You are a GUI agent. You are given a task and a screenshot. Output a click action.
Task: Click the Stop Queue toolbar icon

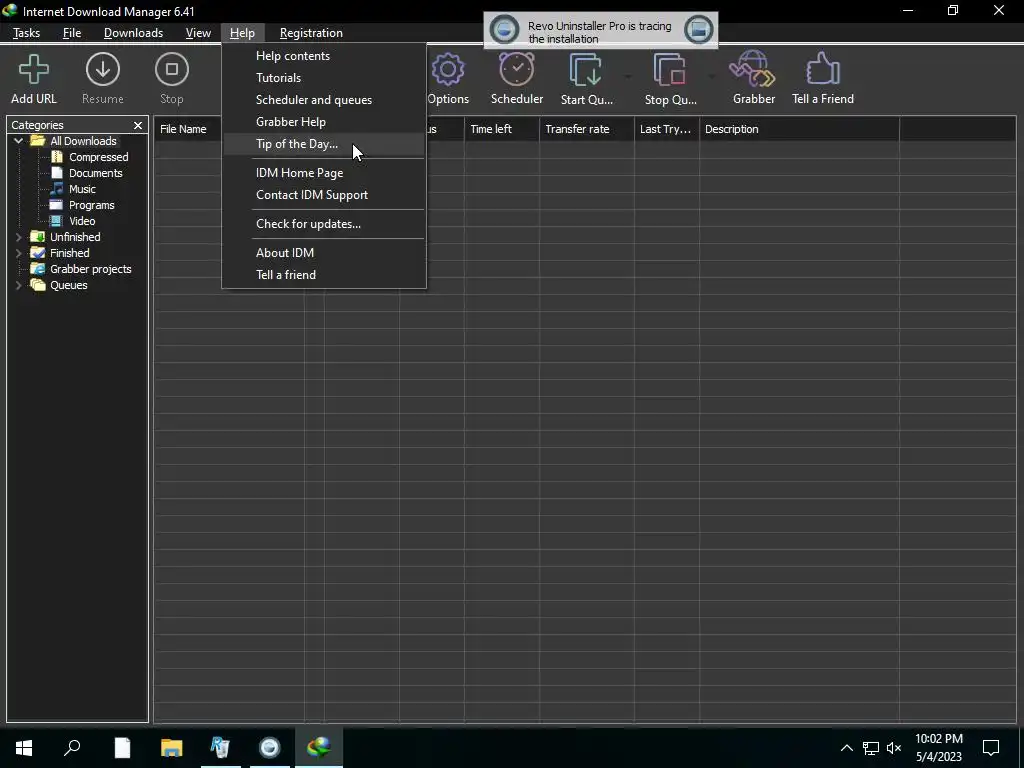[669, 69]
